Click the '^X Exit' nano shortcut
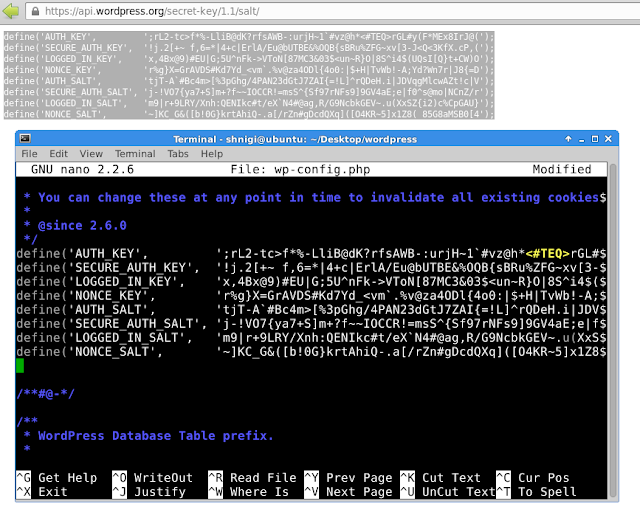Screen dimensions: 640x515 pos(42,492)
